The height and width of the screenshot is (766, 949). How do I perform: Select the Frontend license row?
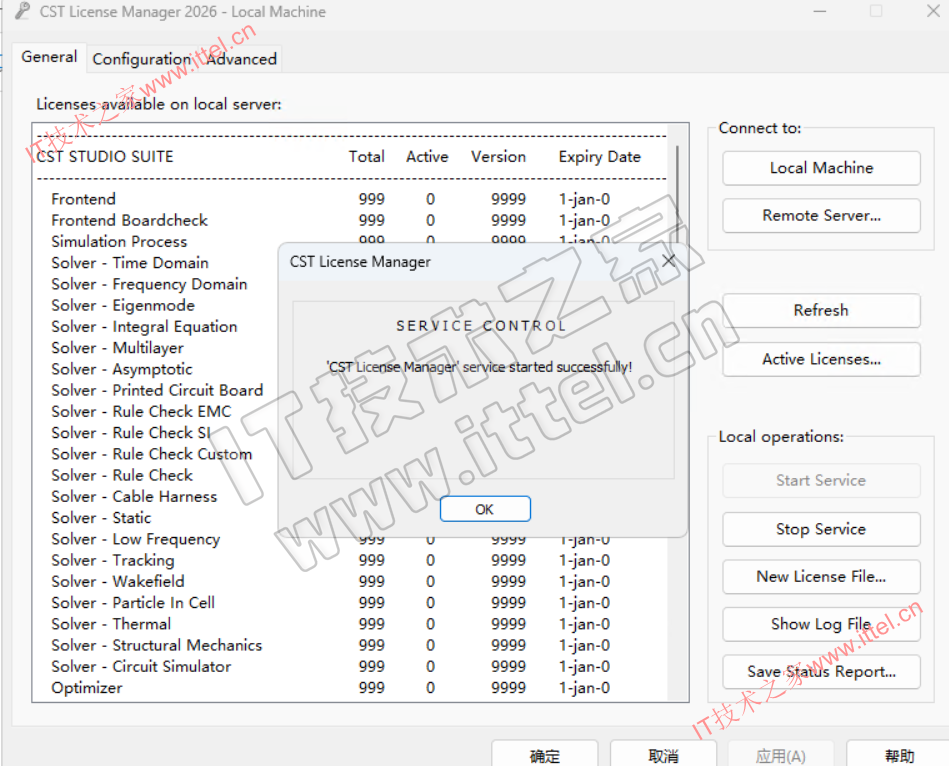pyautogui.click(x=84, y=199)
